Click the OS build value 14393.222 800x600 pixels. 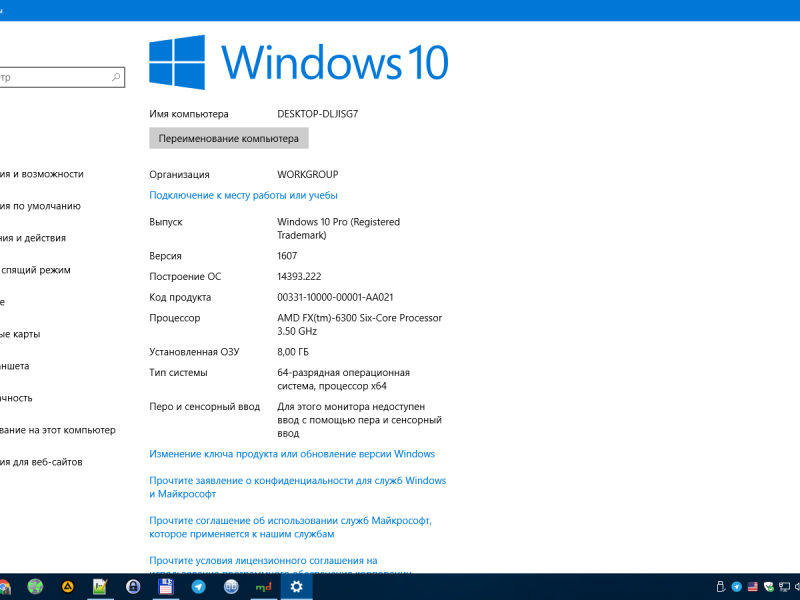tap(299, 277)
